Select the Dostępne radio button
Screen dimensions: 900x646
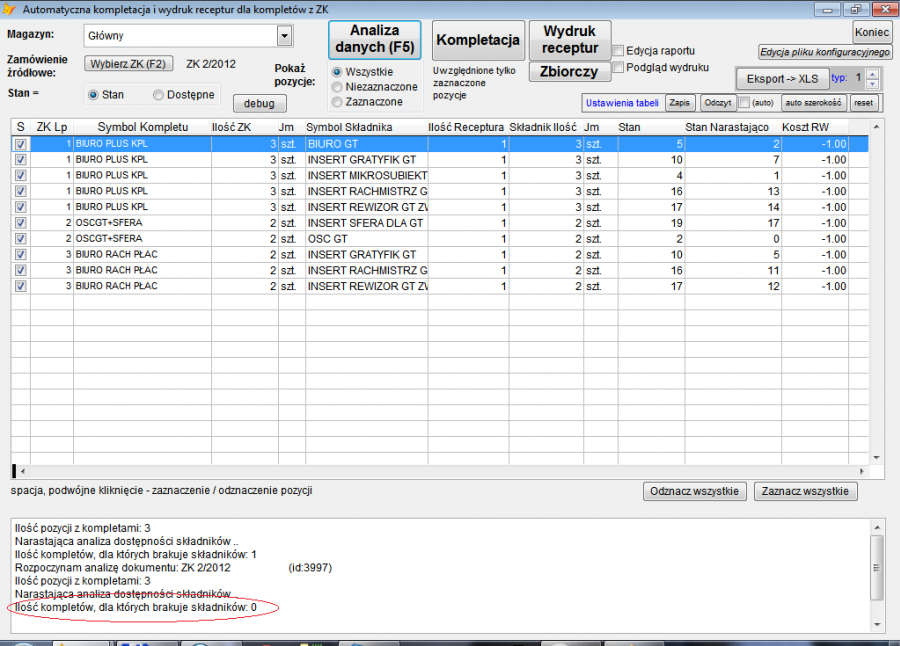coord(158,95)
